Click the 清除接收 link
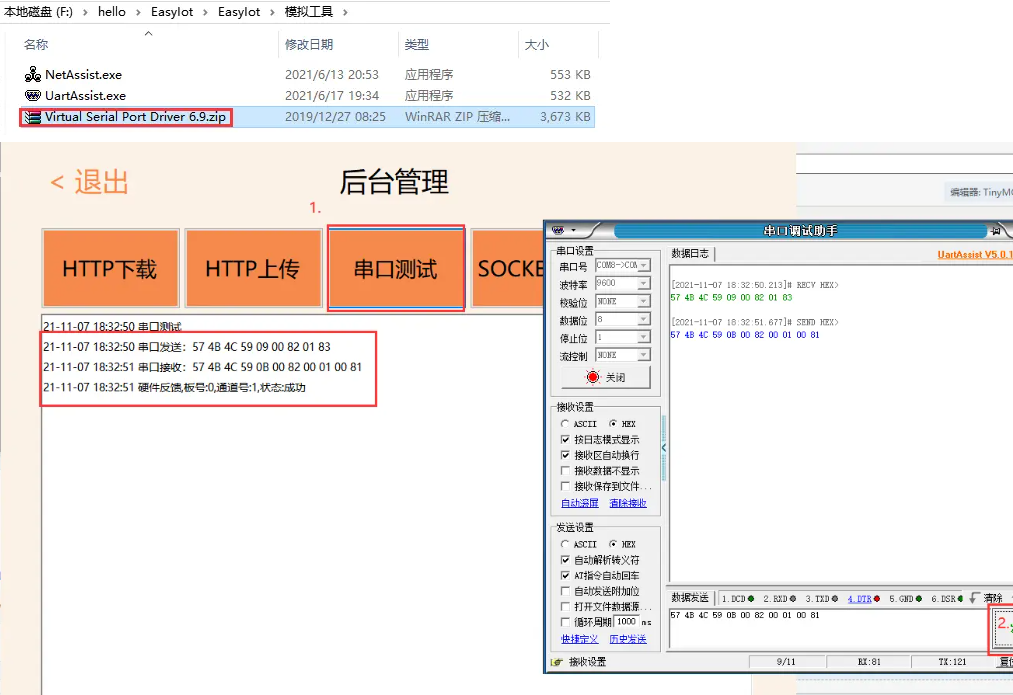Screen dimensions: 1013x695 click(x=628, y=503)
